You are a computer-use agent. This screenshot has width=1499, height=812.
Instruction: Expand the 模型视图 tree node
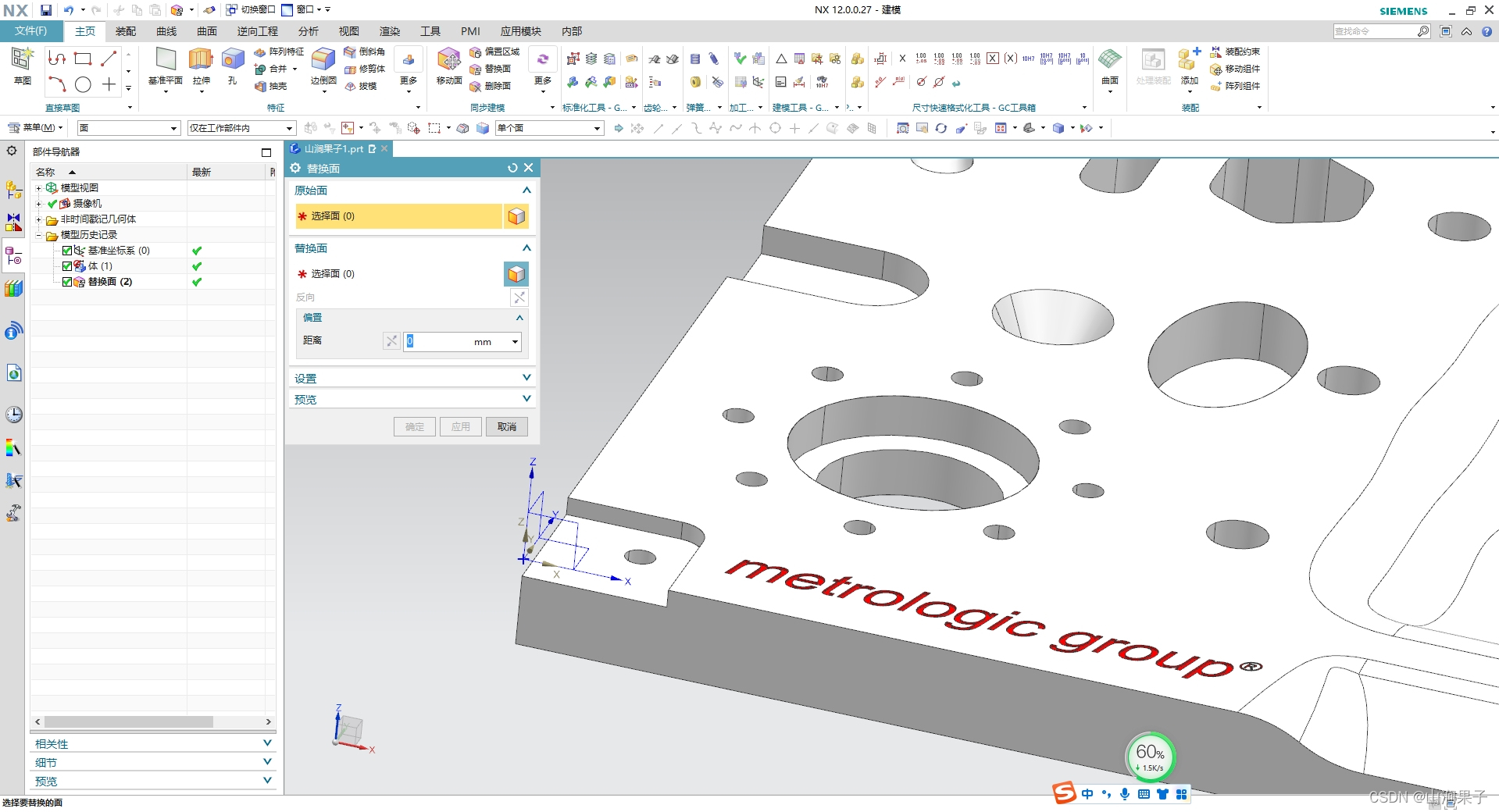point(39,188)
